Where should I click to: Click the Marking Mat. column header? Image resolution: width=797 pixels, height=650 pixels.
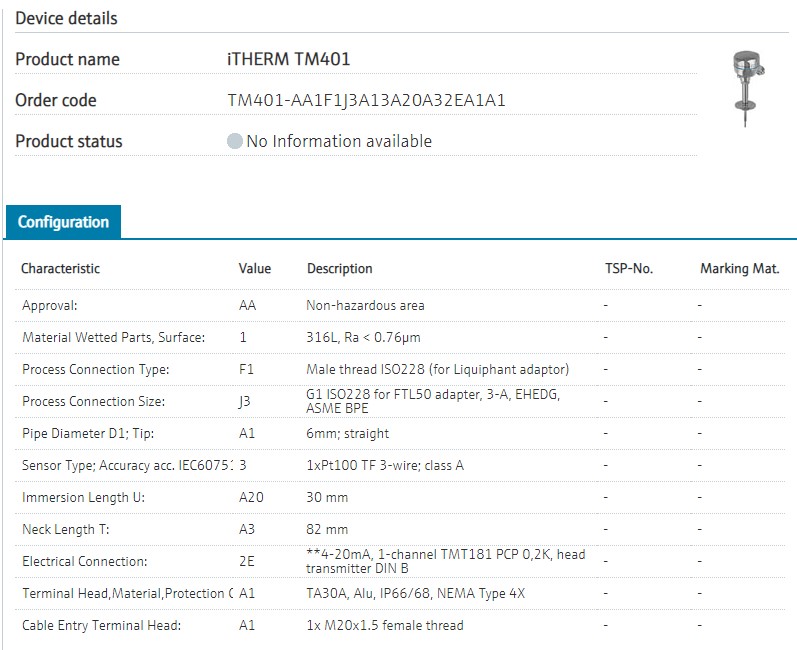click(x=739, y=269)
